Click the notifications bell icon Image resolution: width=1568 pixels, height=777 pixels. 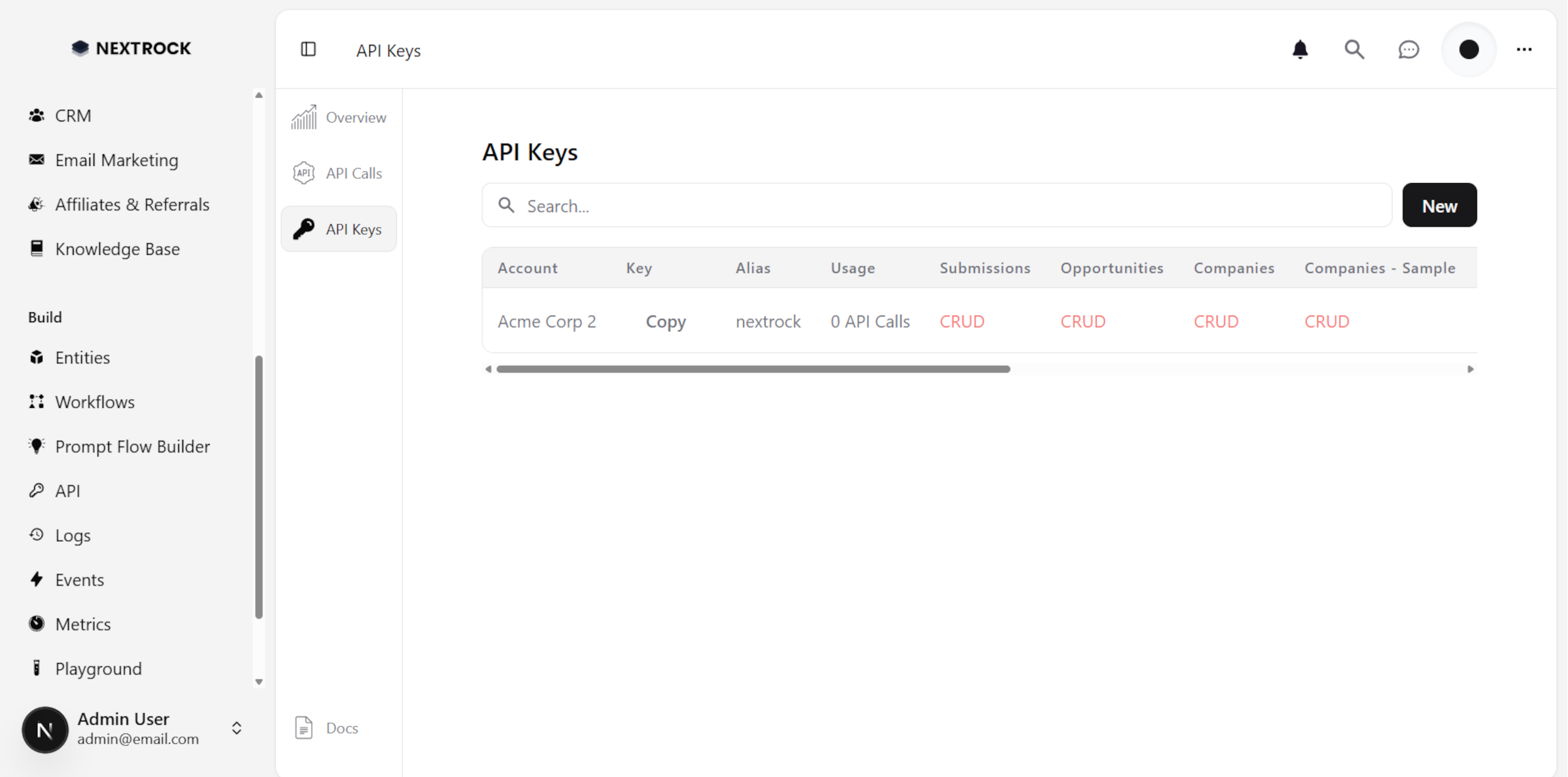pyautogui.click(x=1300, y=49)
